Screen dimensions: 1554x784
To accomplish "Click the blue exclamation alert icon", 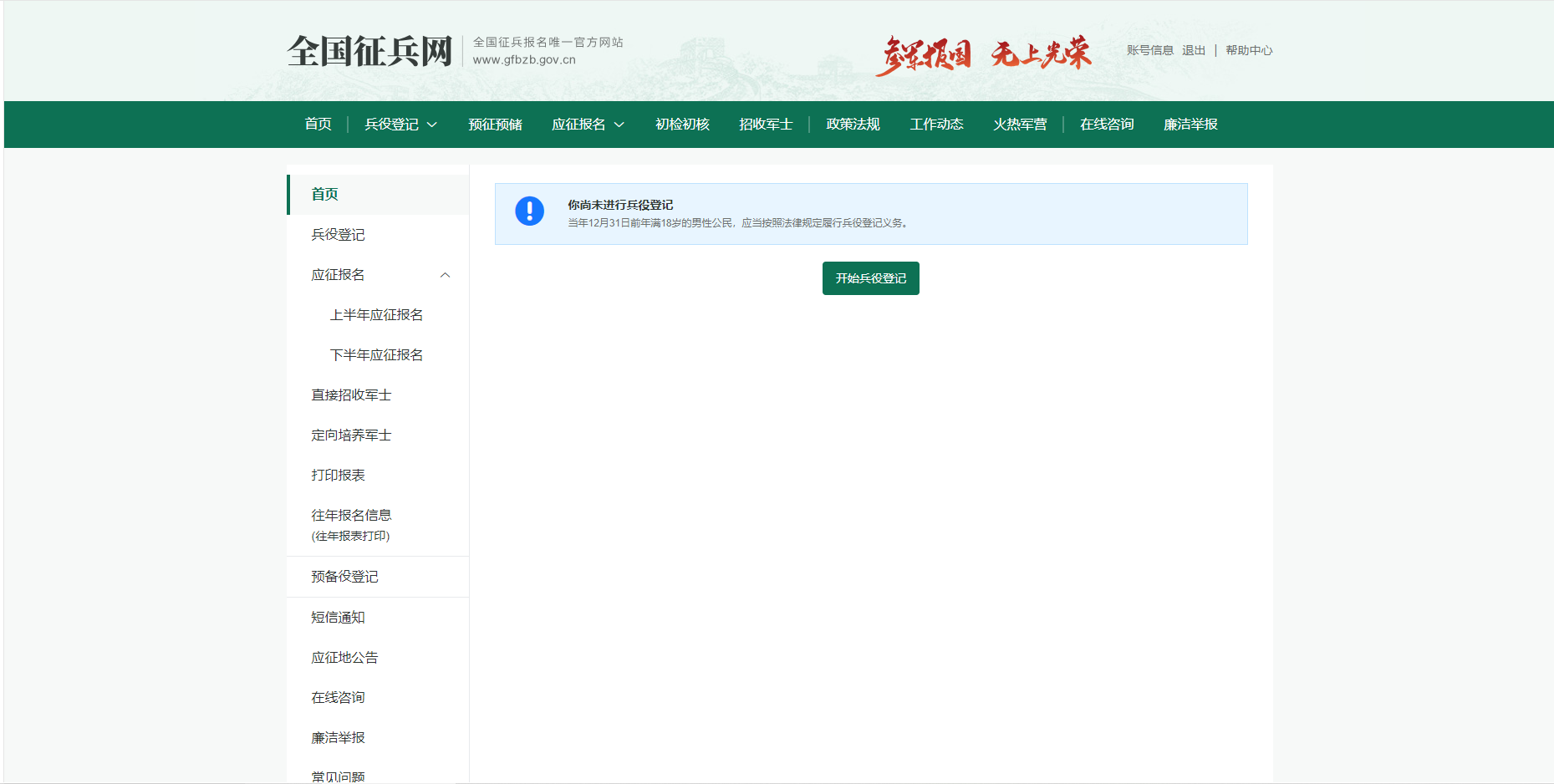I will tap(529, 211).
